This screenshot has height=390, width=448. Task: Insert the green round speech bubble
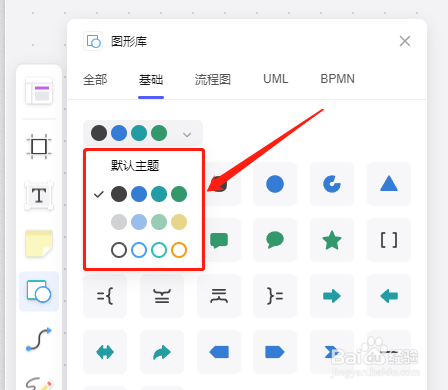click(x=275, y=240)
